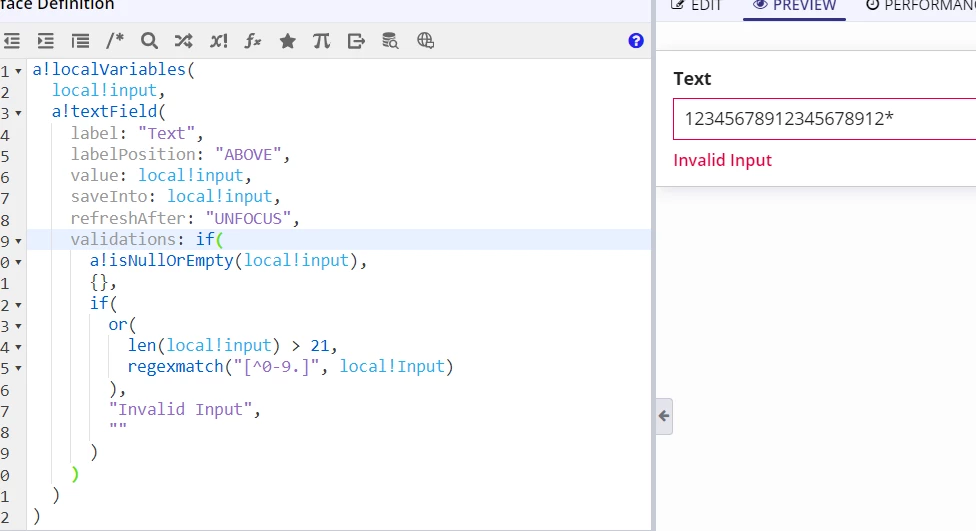Screen dimensions: 976x531
Task: Click inside the Text input field
Action: pos(824,119)
